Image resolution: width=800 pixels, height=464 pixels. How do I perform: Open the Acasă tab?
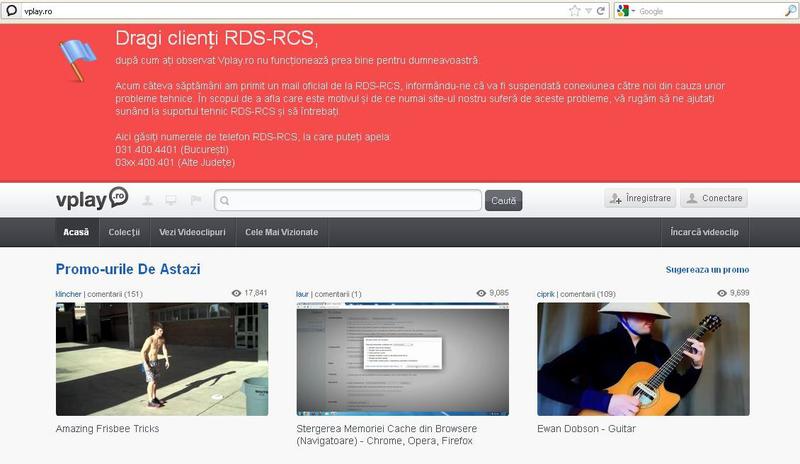click(x=76, y=232)
